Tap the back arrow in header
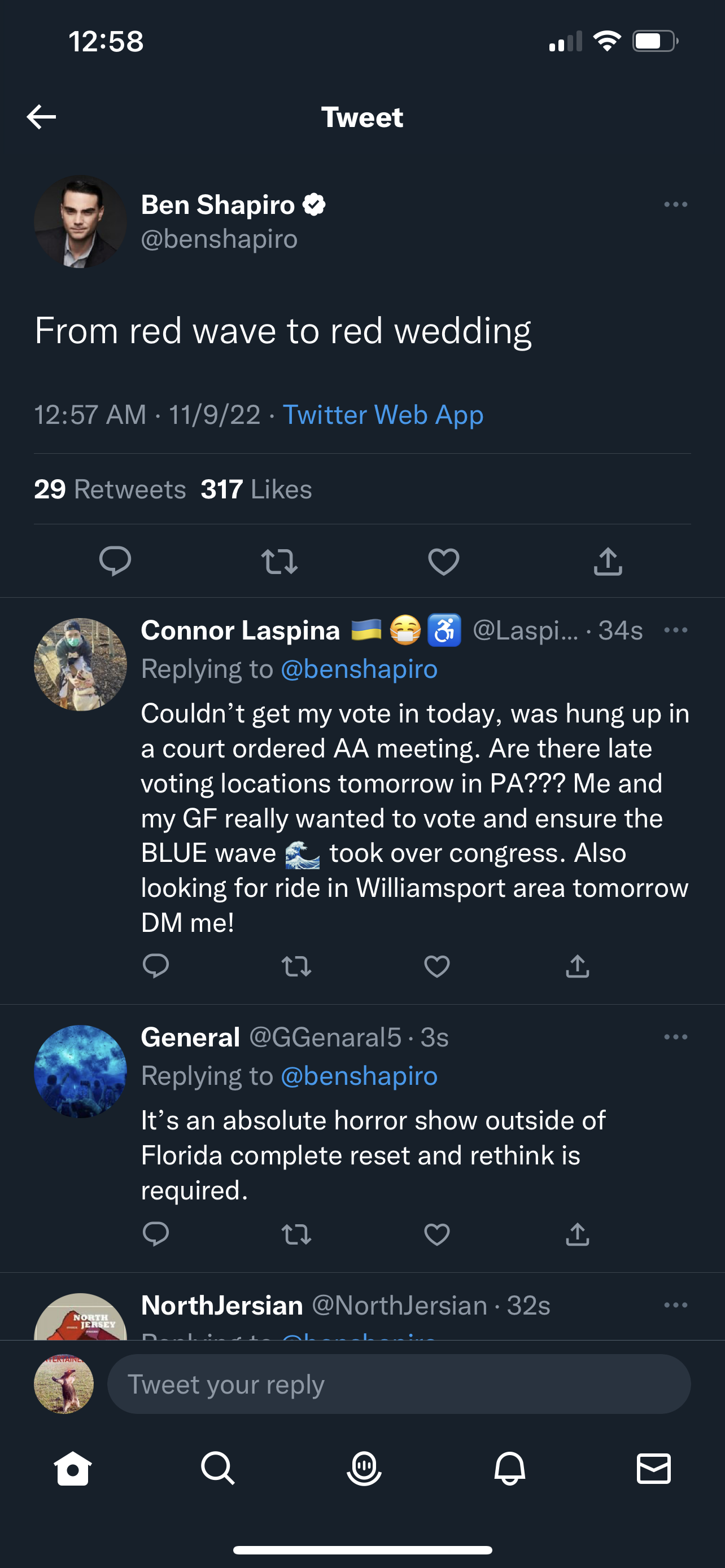725x1568 pixels. 41,117
